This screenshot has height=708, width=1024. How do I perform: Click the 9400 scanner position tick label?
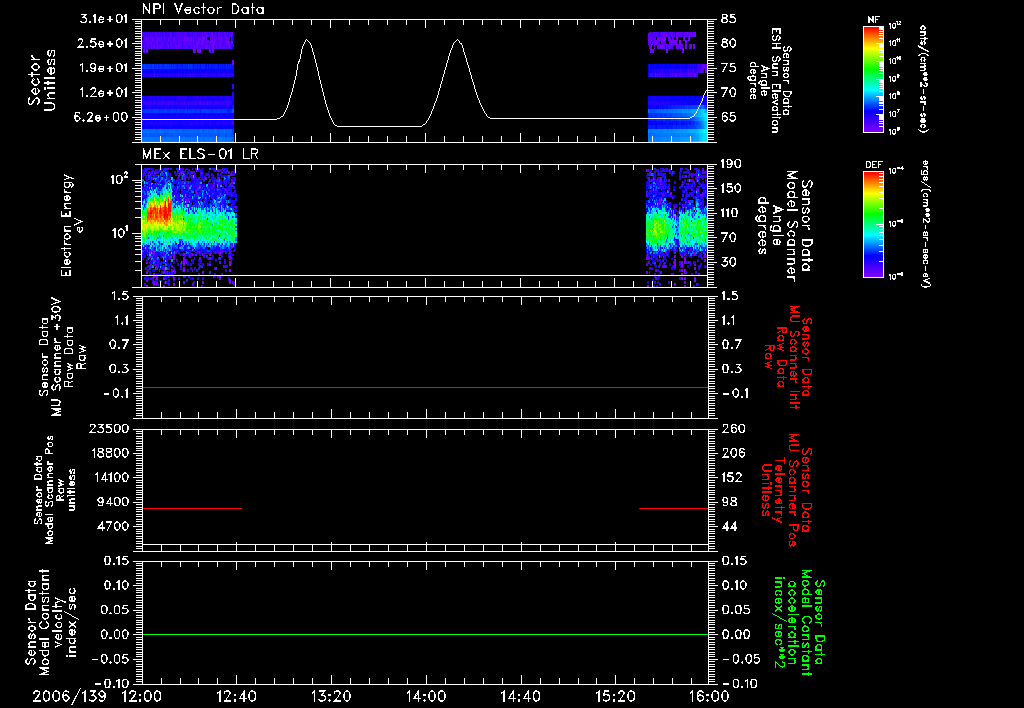coord(113,502)
